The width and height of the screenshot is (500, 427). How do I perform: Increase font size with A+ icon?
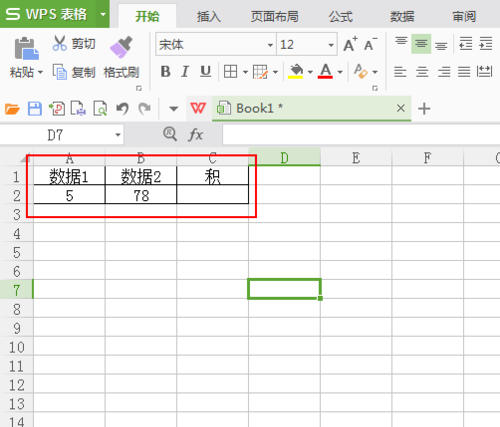click(350, 44)
